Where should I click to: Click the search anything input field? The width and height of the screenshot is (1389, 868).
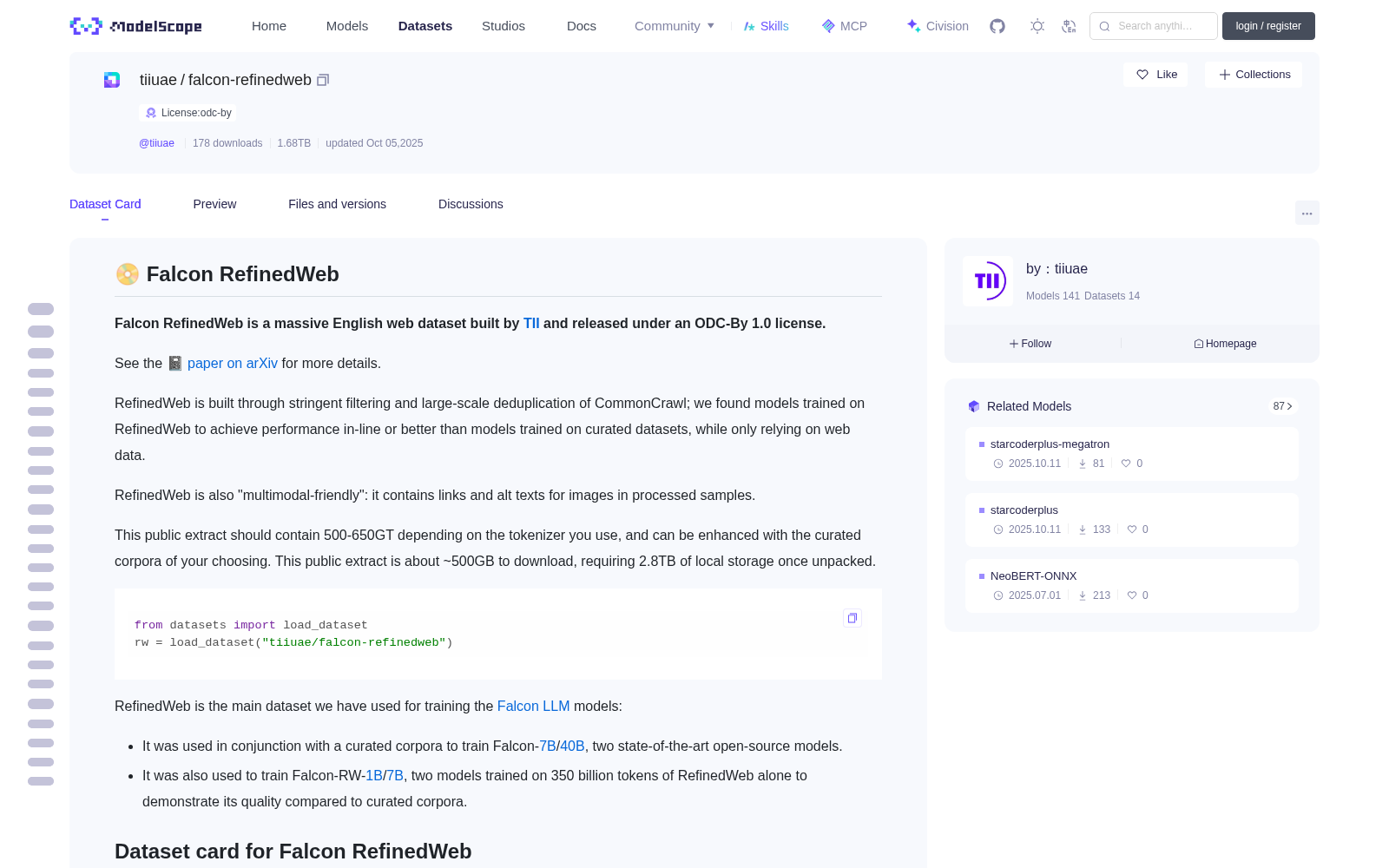click(1154, 26)
